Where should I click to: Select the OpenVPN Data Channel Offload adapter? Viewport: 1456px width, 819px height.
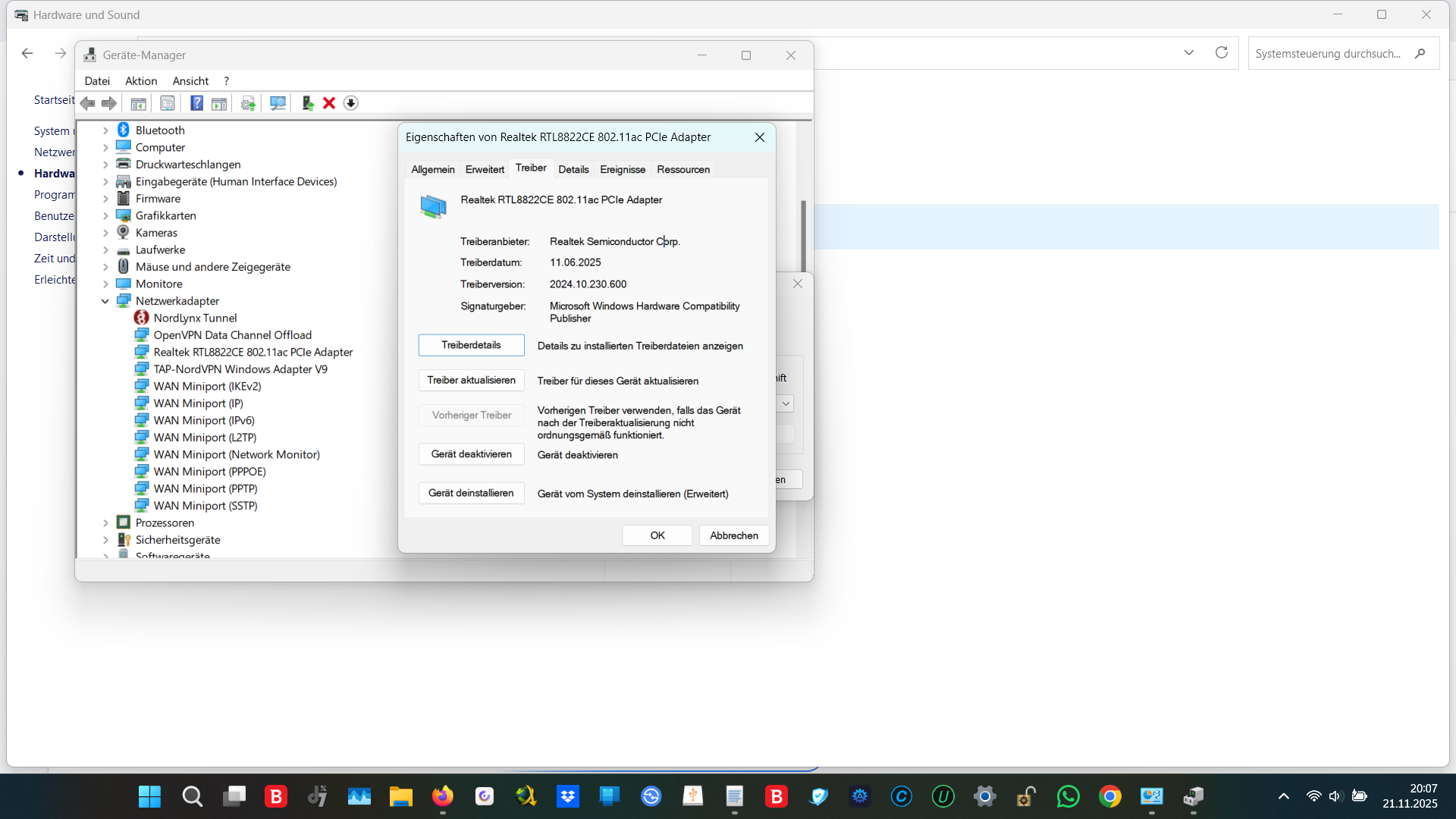pos(232,335)
